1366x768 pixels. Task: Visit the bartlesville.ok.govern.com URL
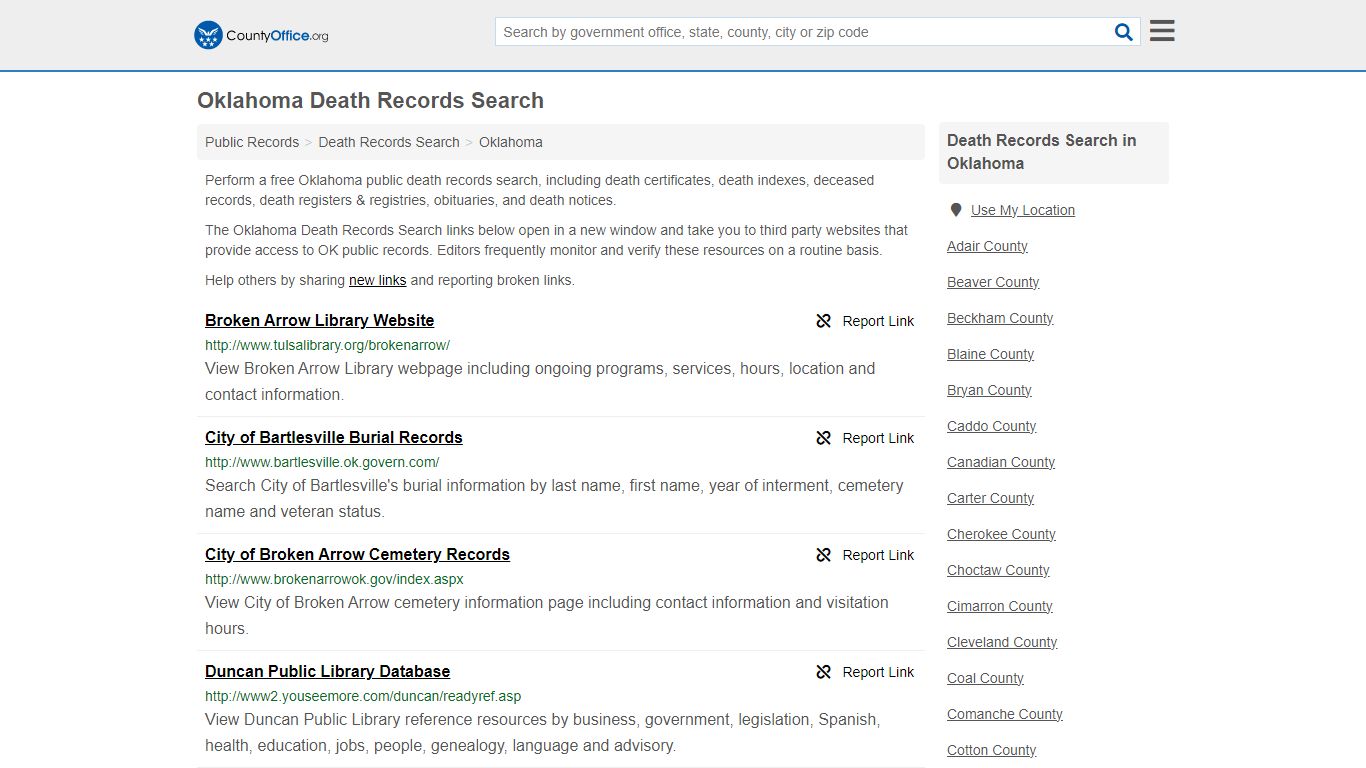pos(322,462)
